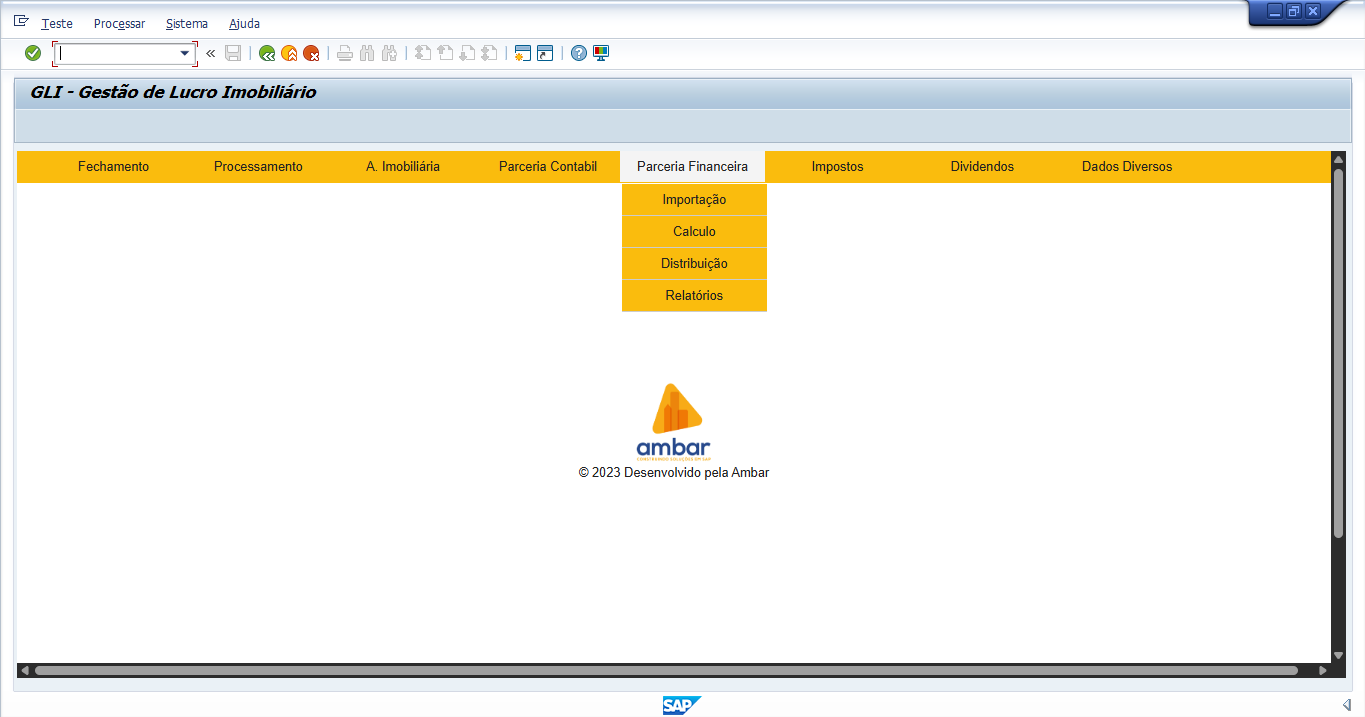Collapse the command field with double chevron
Viewport: 1365px width, 717px height.
[210, 53]
